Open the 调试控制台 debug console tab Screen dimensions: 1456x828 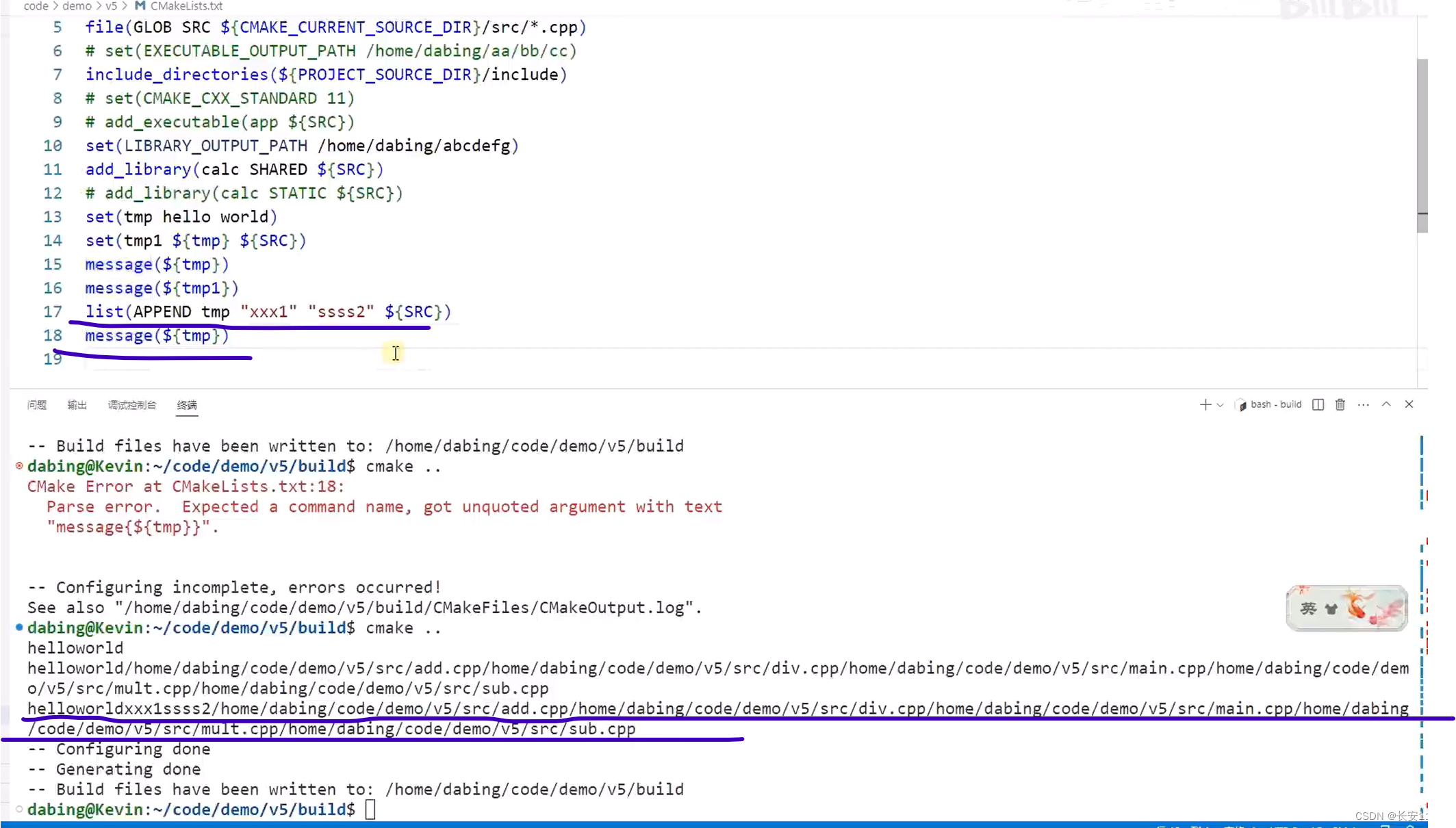click(131, 405)
